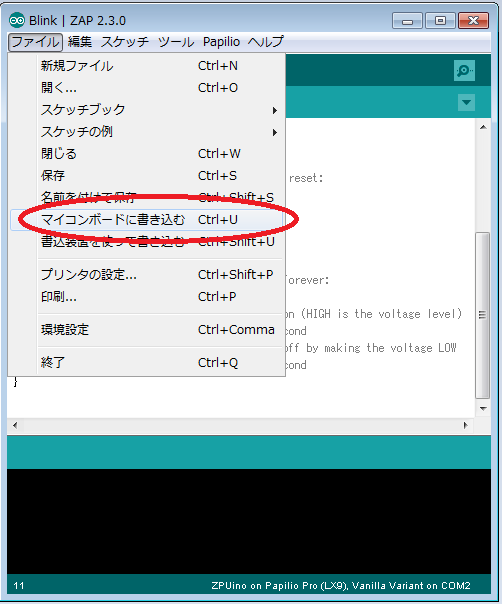Image resolution: width=502 pixels, height=604 pixels.
Task: Open the ツール menu
Action: coord(176,42)
